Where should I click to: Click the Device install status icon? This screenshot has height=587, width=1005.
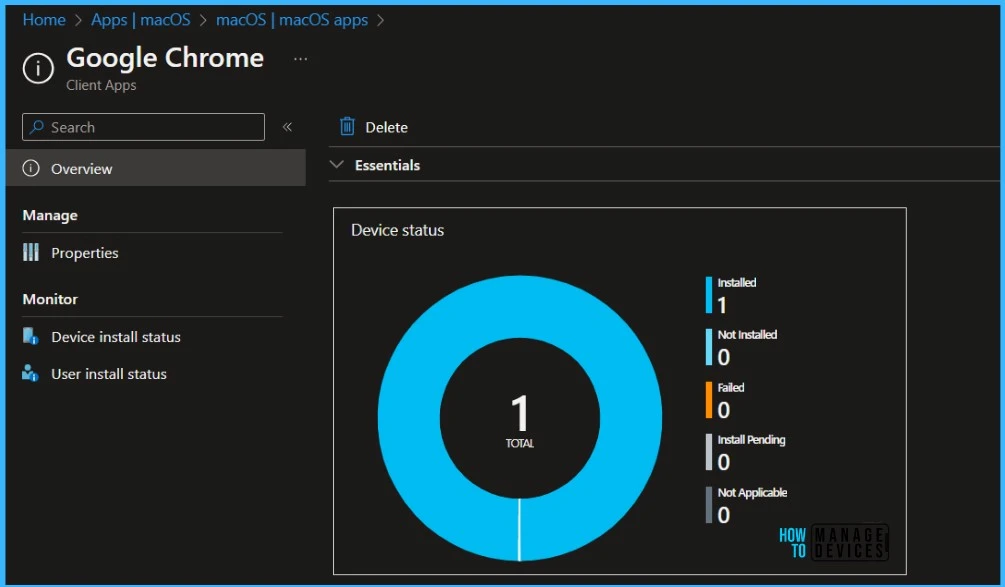click(31, 336)
